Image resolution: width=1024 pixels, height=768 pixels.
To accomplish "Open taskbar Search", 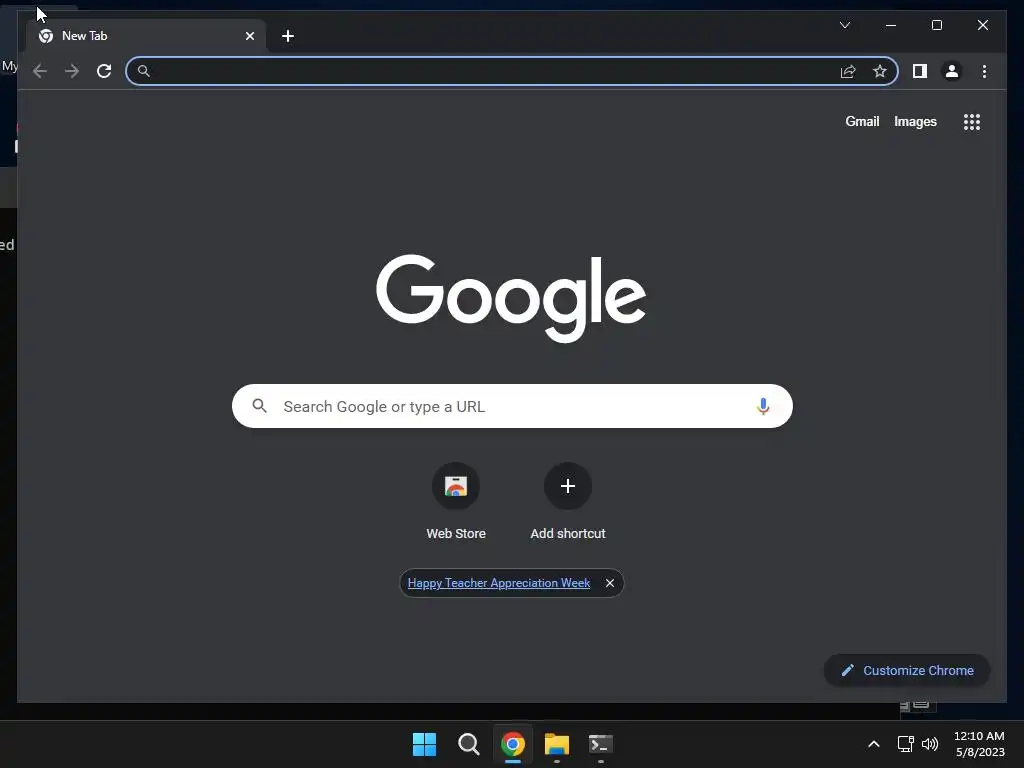I will (468, 744).
